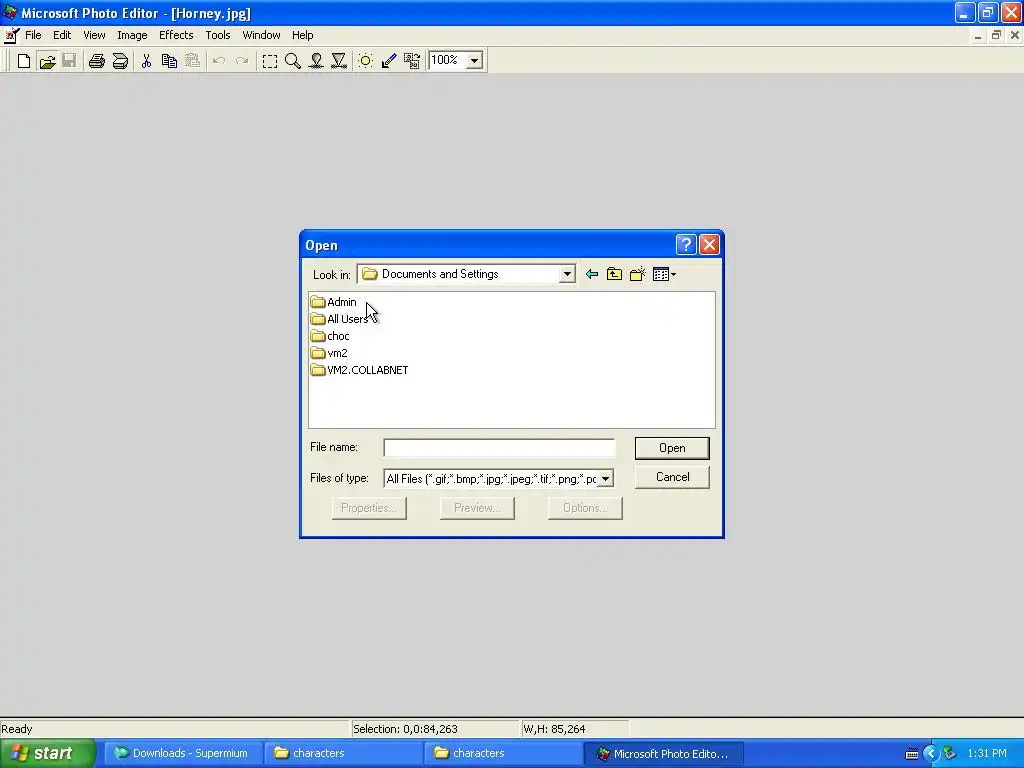Click the keyboard tray icon
Viewport: 1024px width, 768px height.
click(x=912, y=754)
